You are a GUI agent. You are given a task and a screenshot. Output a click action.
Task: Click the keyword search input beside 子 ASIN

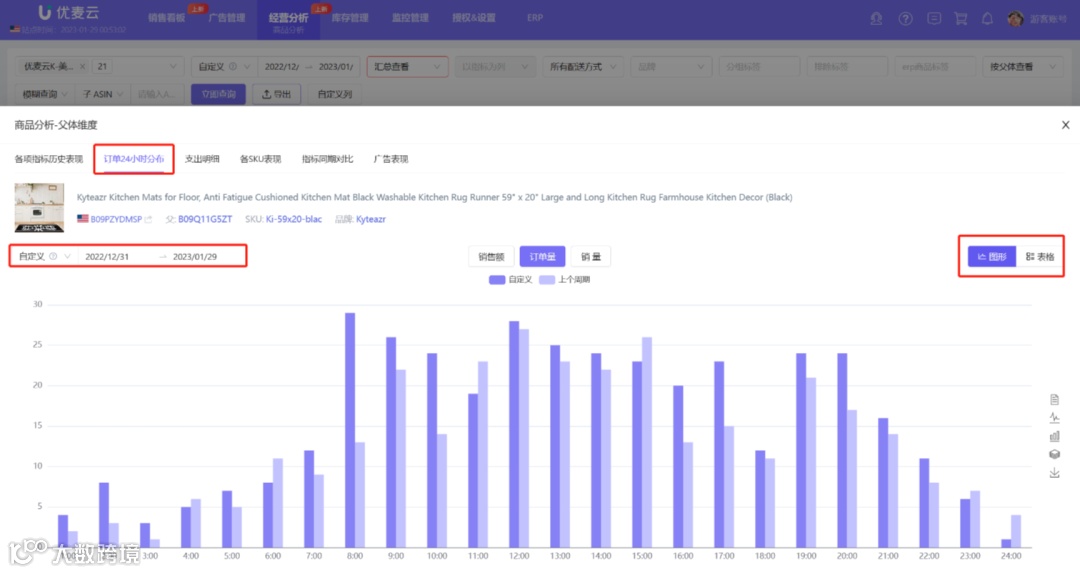(x=156, y=94)
